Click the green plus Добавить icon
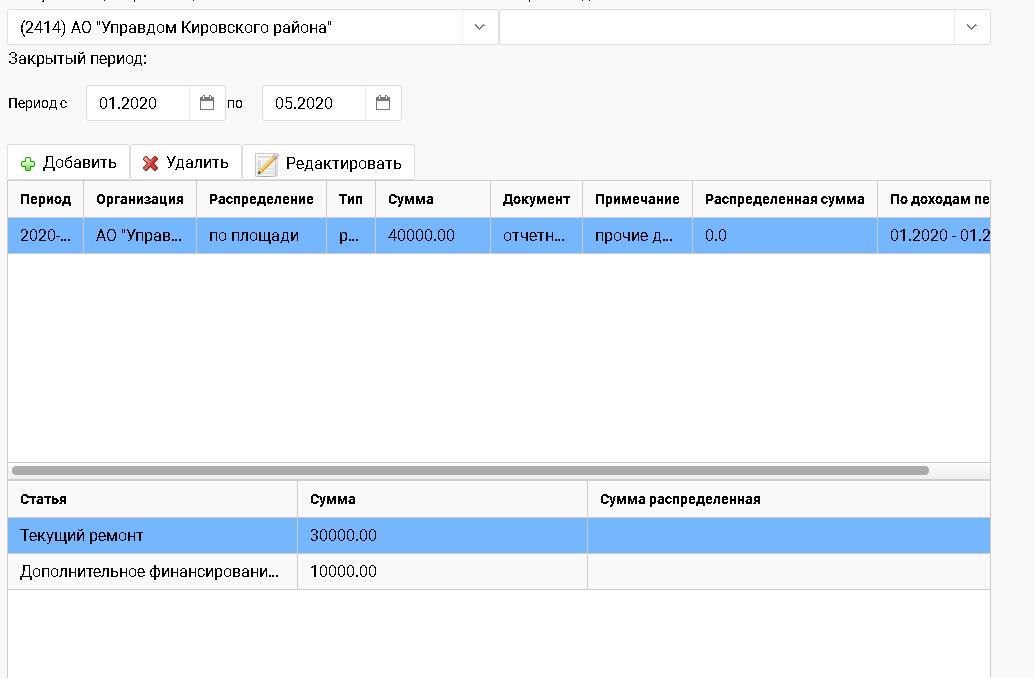1035x678 pixels. pos(28,163)
